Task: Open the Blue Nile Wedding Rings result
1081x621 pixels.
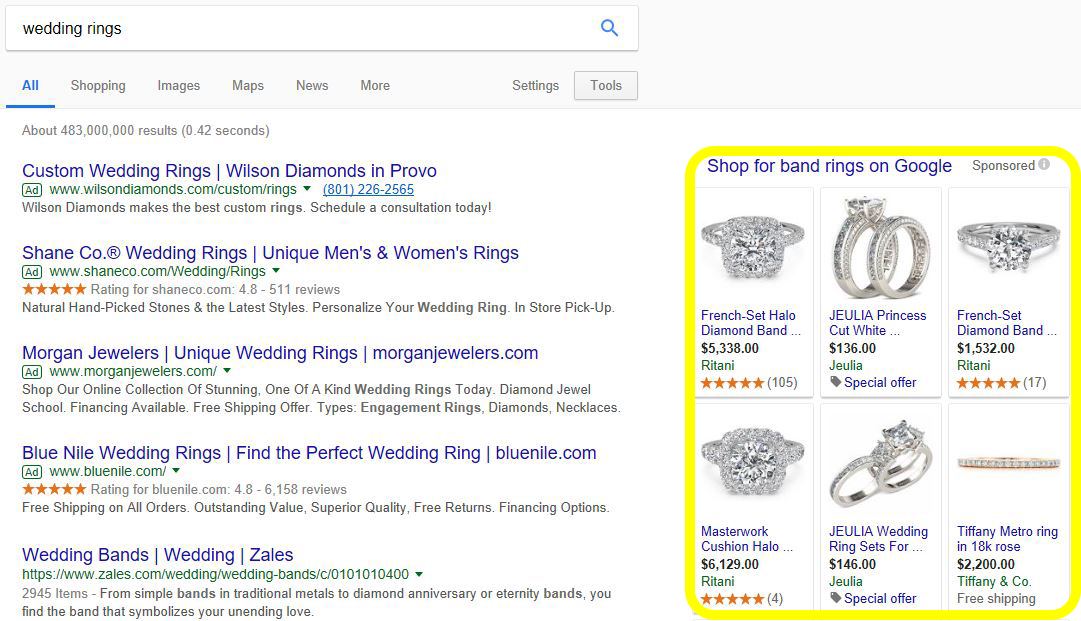Action: tap(309, 453)
